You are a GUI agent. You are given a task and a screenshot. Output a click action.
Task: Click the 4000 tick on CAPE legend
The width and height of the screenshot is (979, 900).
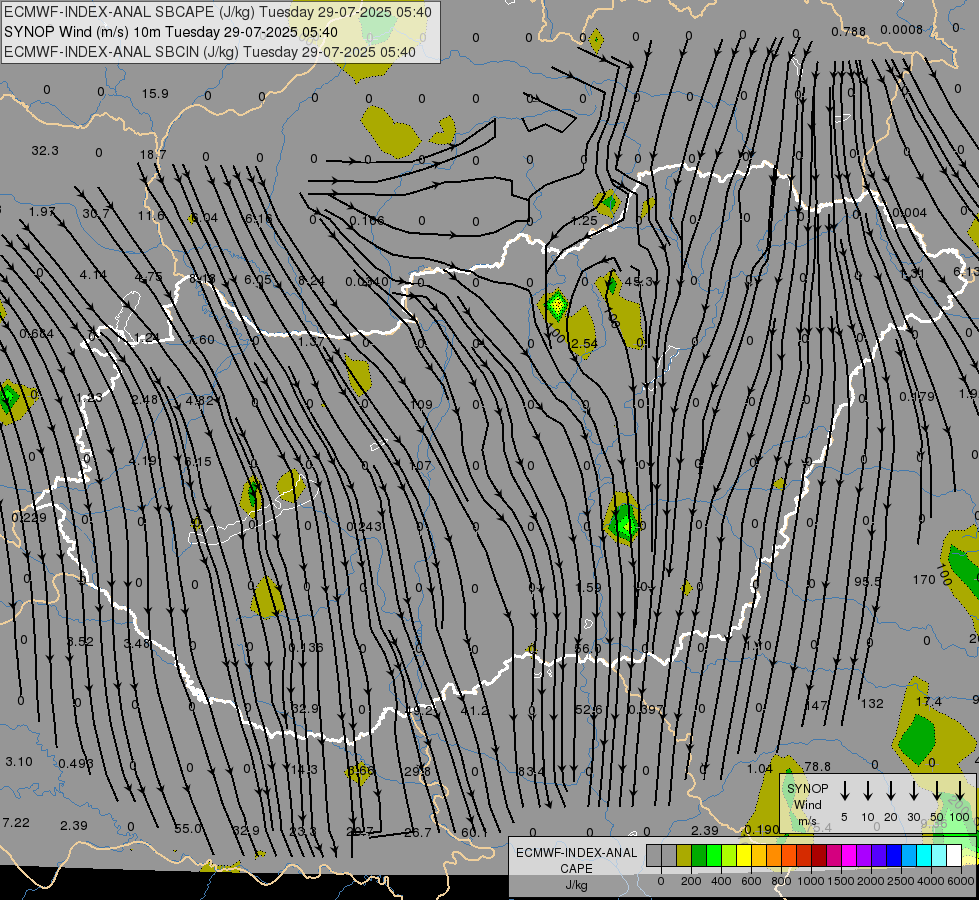pos(930,881)
